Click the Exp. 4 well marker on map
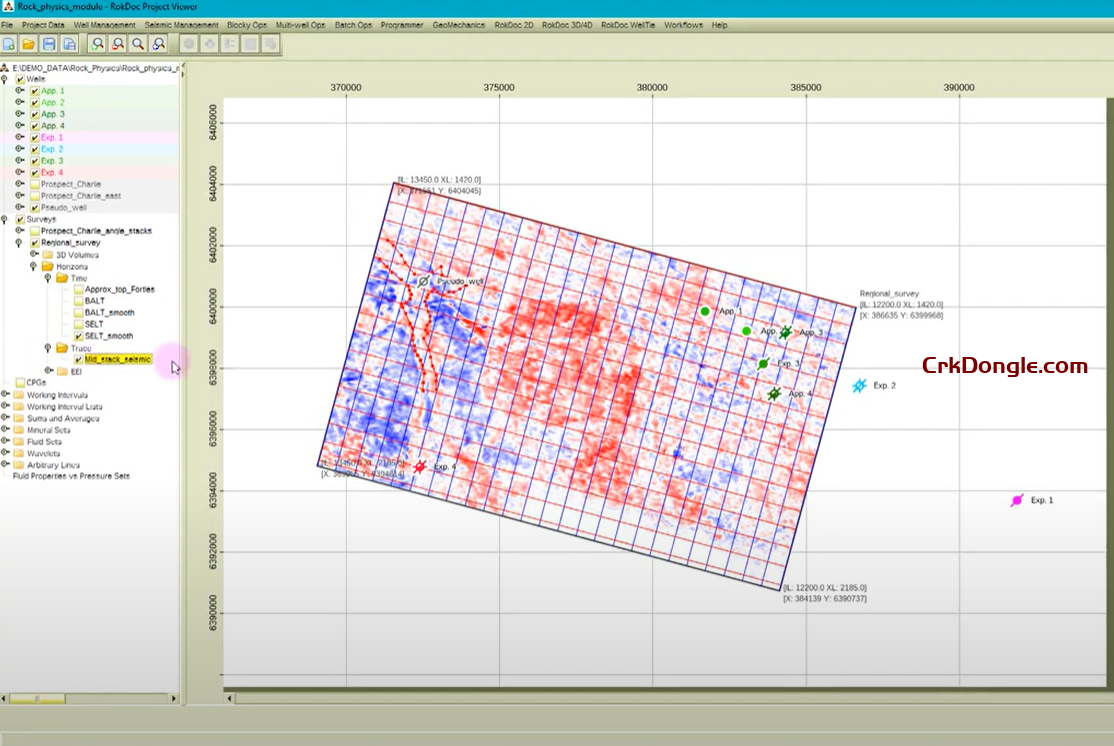The width and height of the screenshot is (1114, 746). (421, 467)
